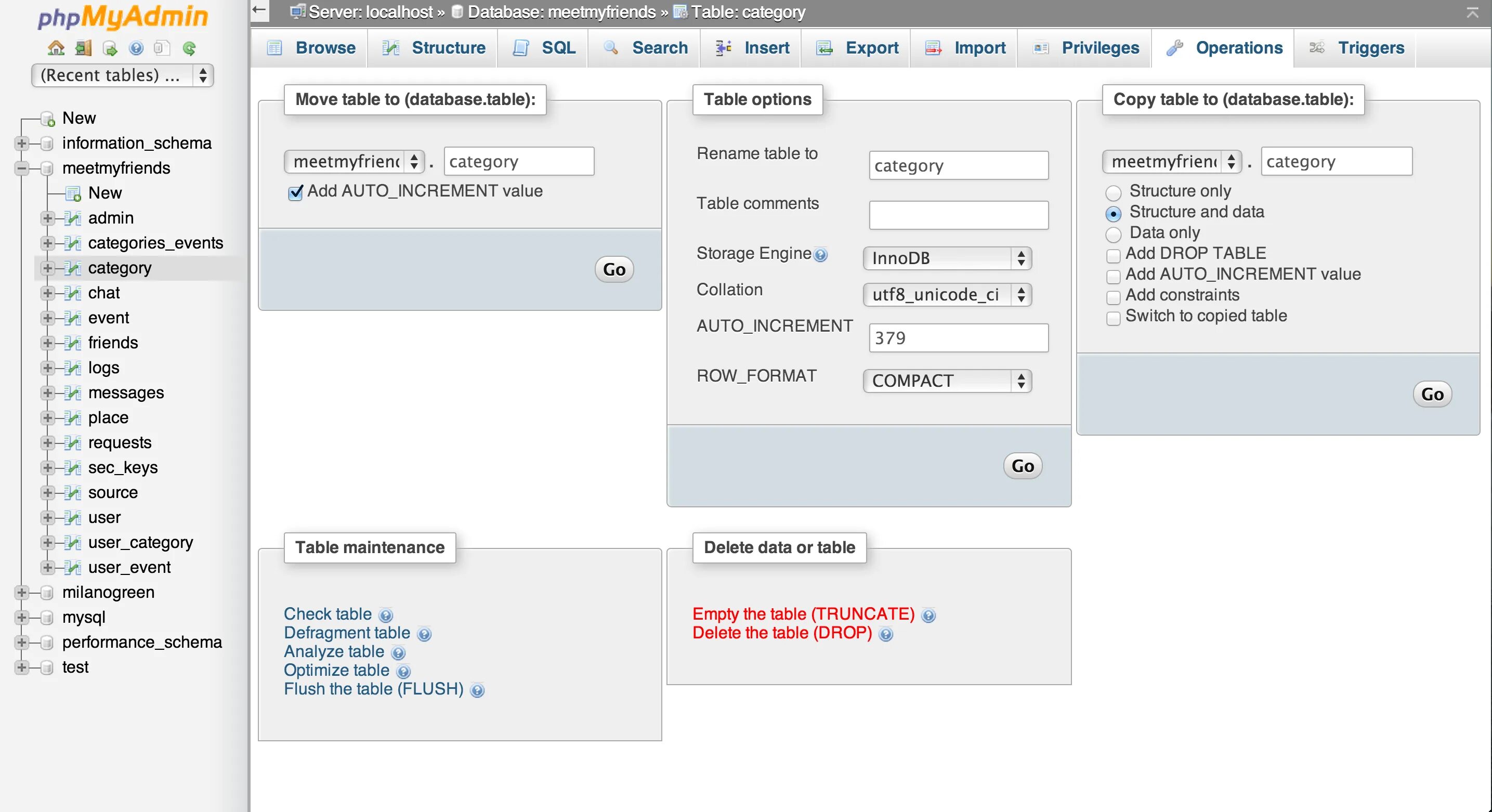Click the Log out door icon
Viewport: 1492px width, 812px height.
83,48
